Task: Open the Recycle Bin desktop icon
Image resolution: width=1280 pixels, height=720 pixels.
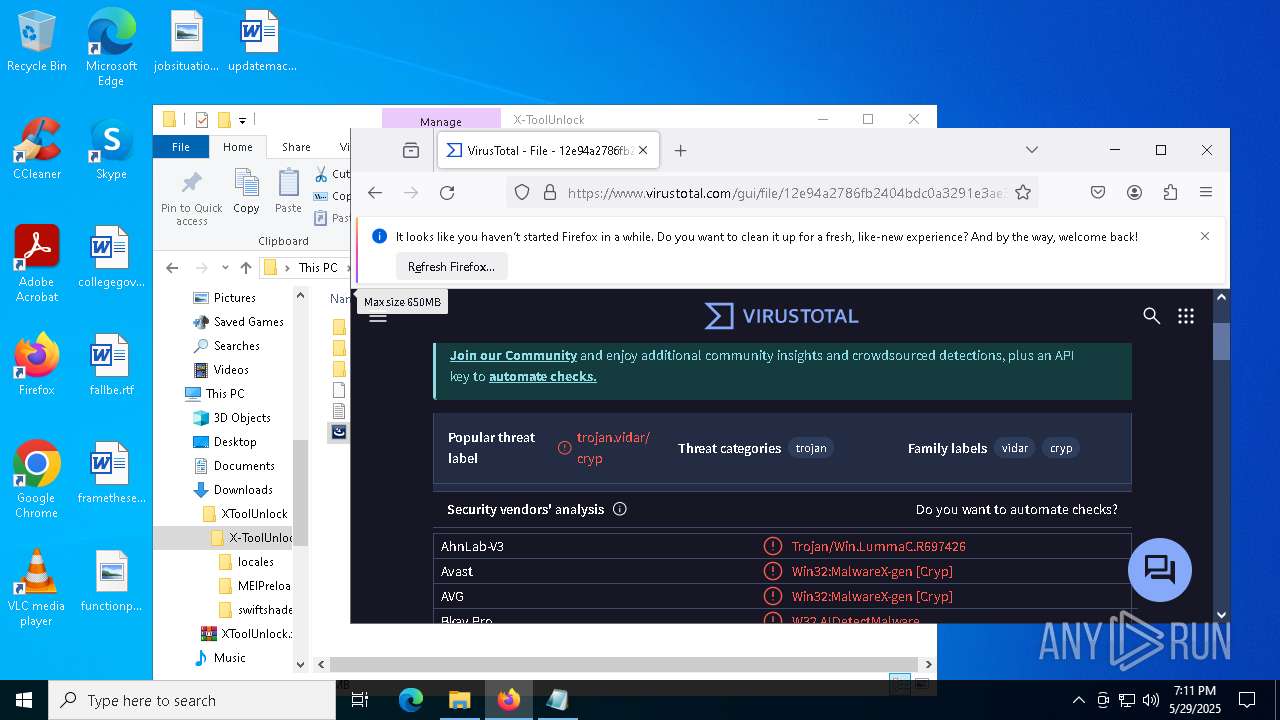Action: [x=37, y=42]
